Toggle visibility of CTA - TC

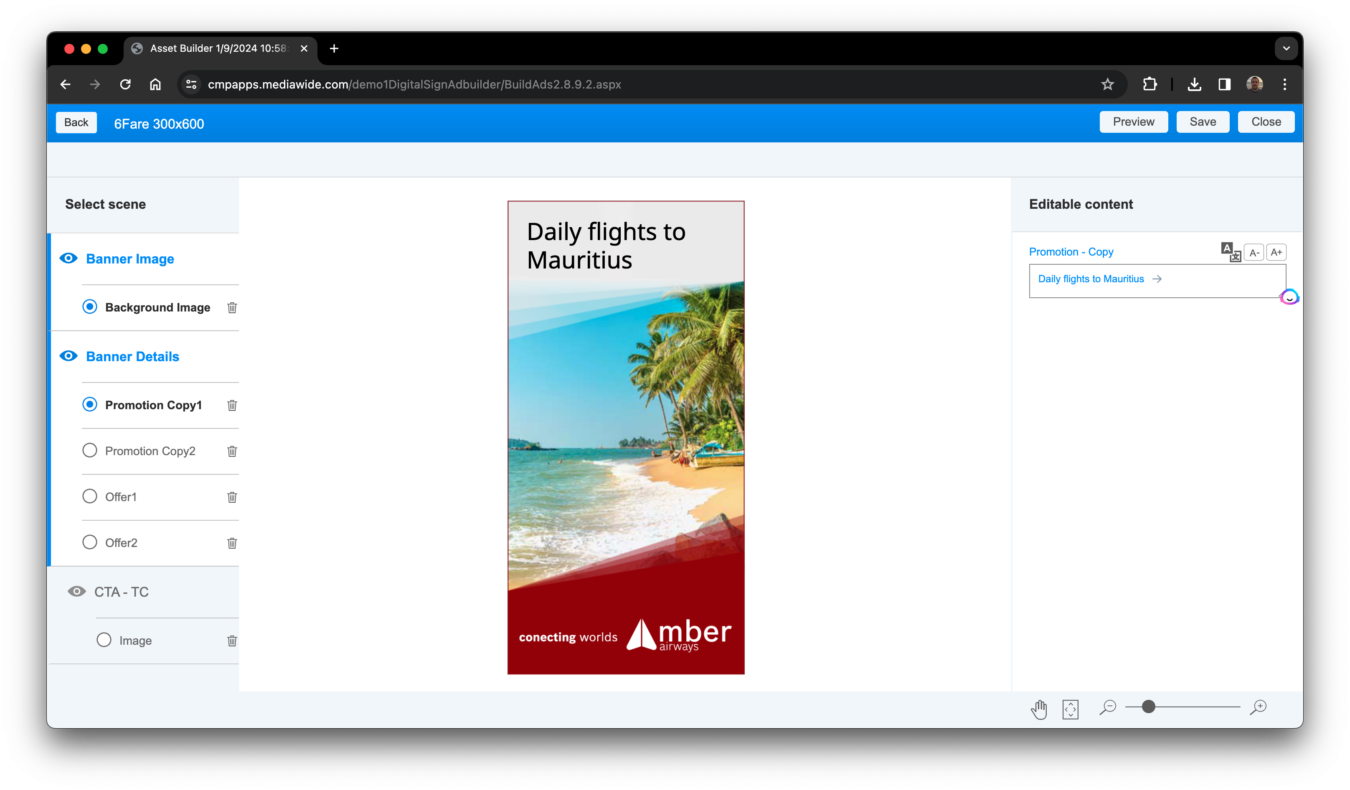(77, 591)
